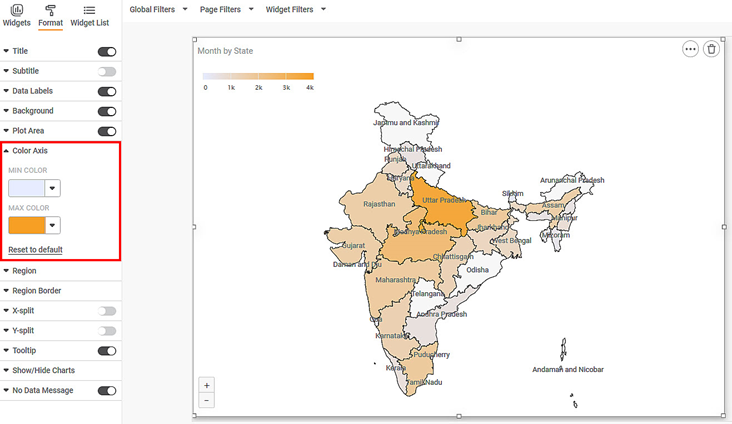The height and width of the screenshot is (424, 732).
Task: Open the Widget List icon
Action: tap(89, 10)
